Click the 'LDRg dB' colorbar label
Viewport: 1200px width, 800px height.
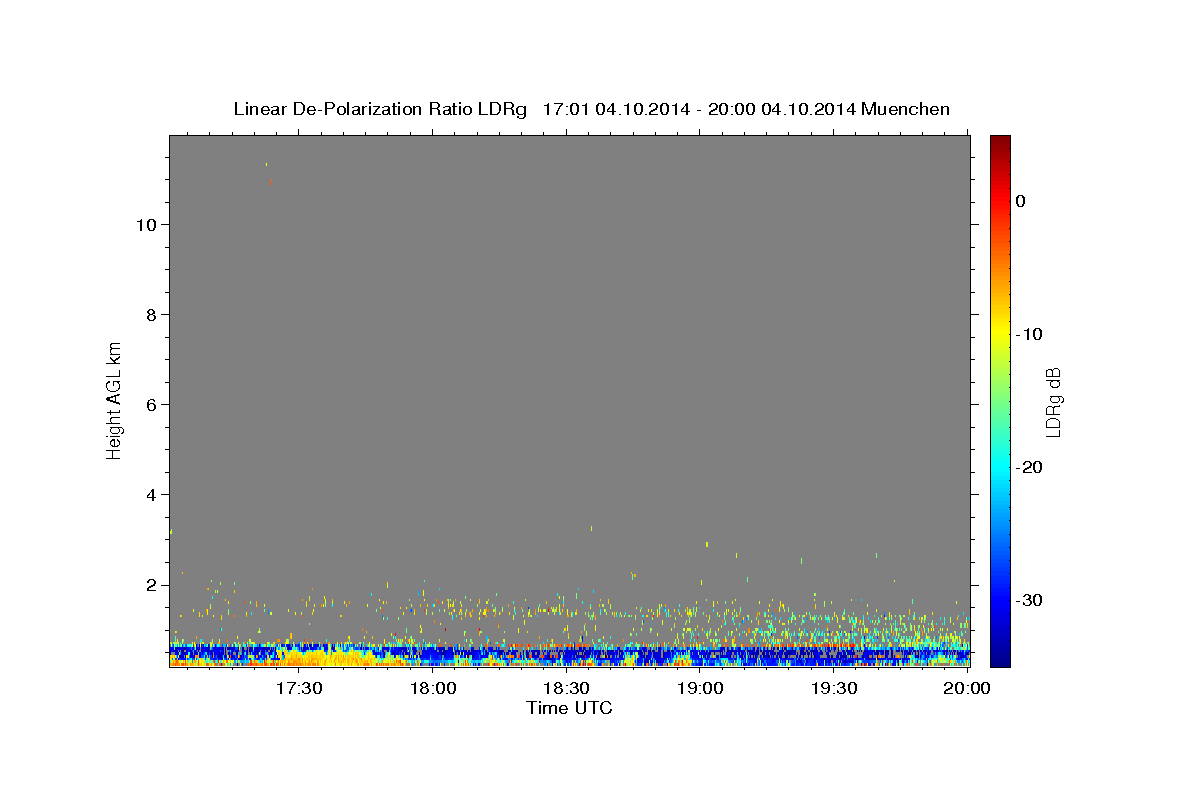coord(1053,403)
